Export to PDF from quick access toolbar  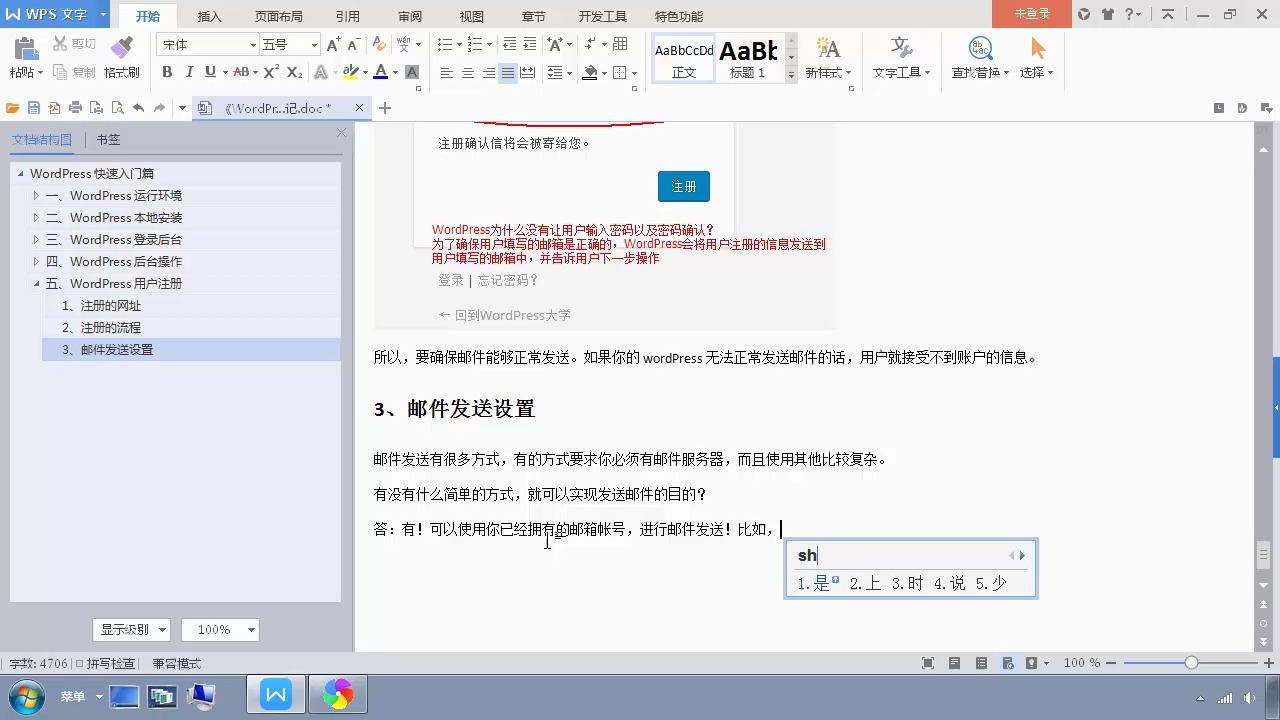pyautogui.click(x=54, y=108)
